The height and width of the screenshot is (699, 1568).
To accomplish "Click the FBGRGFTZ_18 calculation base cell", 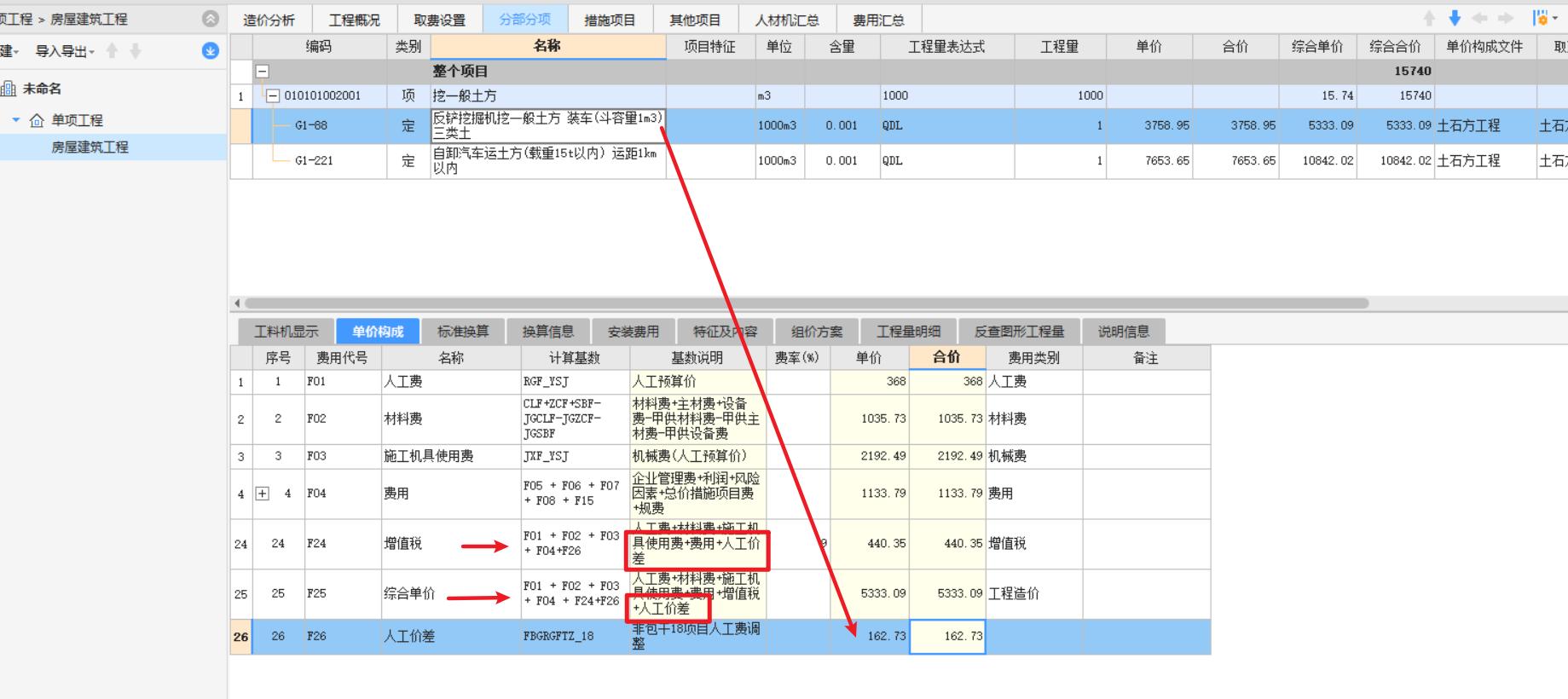I will 575,637.
